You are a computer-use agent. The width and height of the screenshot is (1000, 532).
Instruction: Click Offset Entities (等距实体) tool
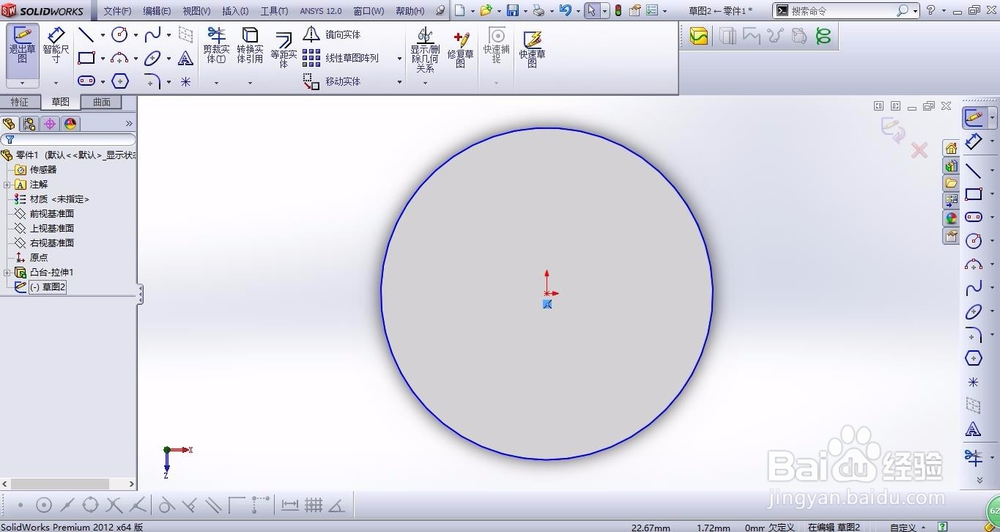pos(284,48)
